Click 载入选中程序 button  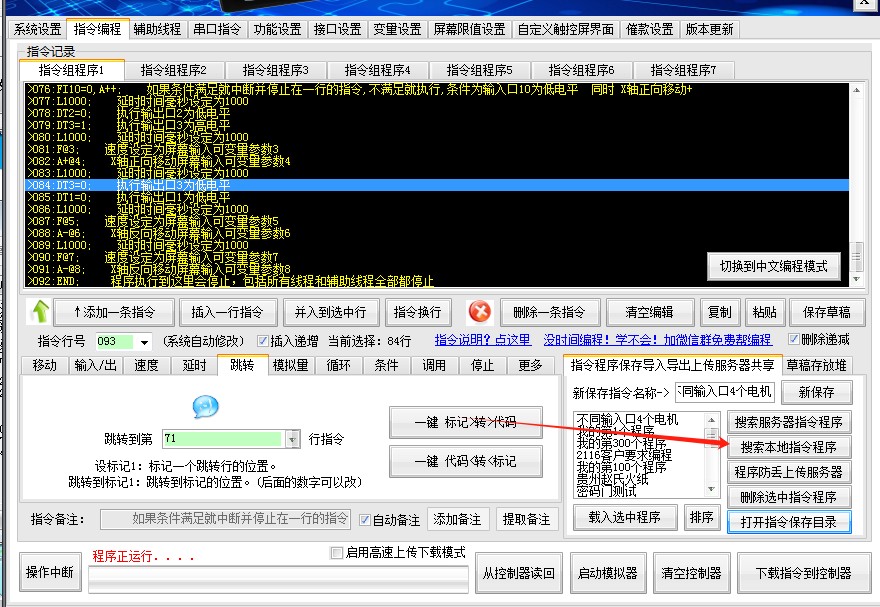point(625,517)
